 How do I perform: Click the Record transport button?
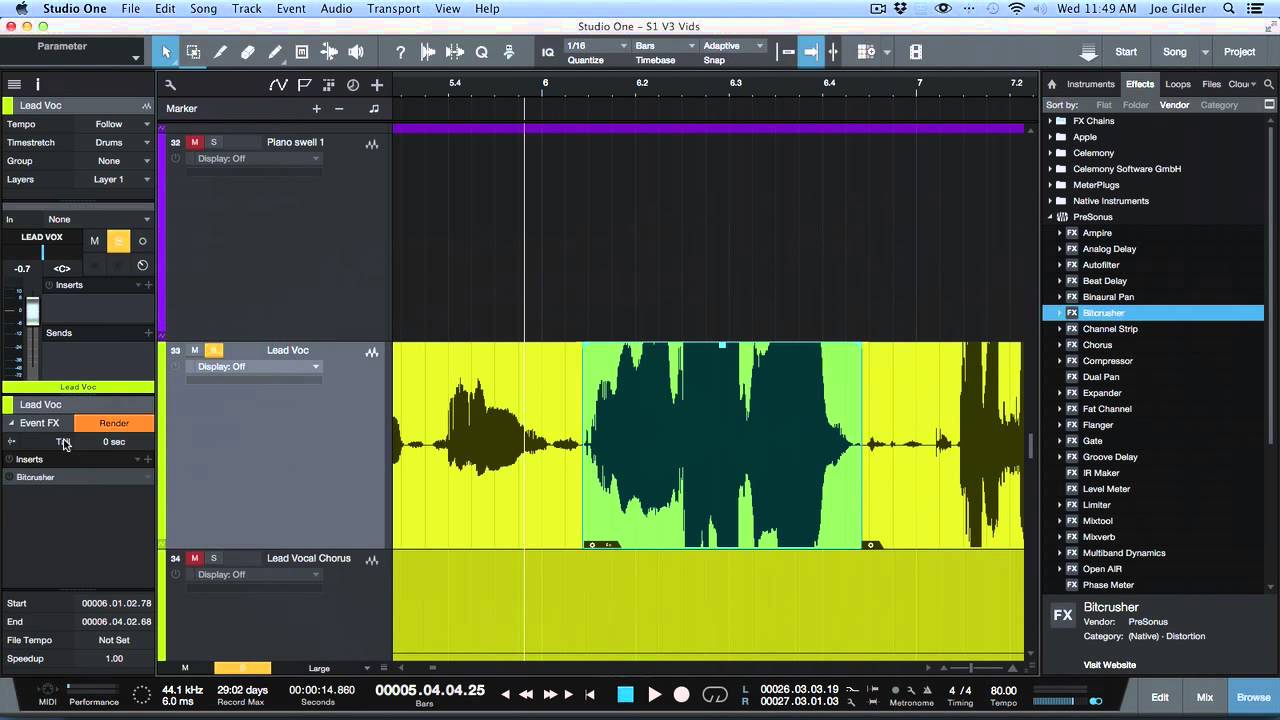(682, 694)
